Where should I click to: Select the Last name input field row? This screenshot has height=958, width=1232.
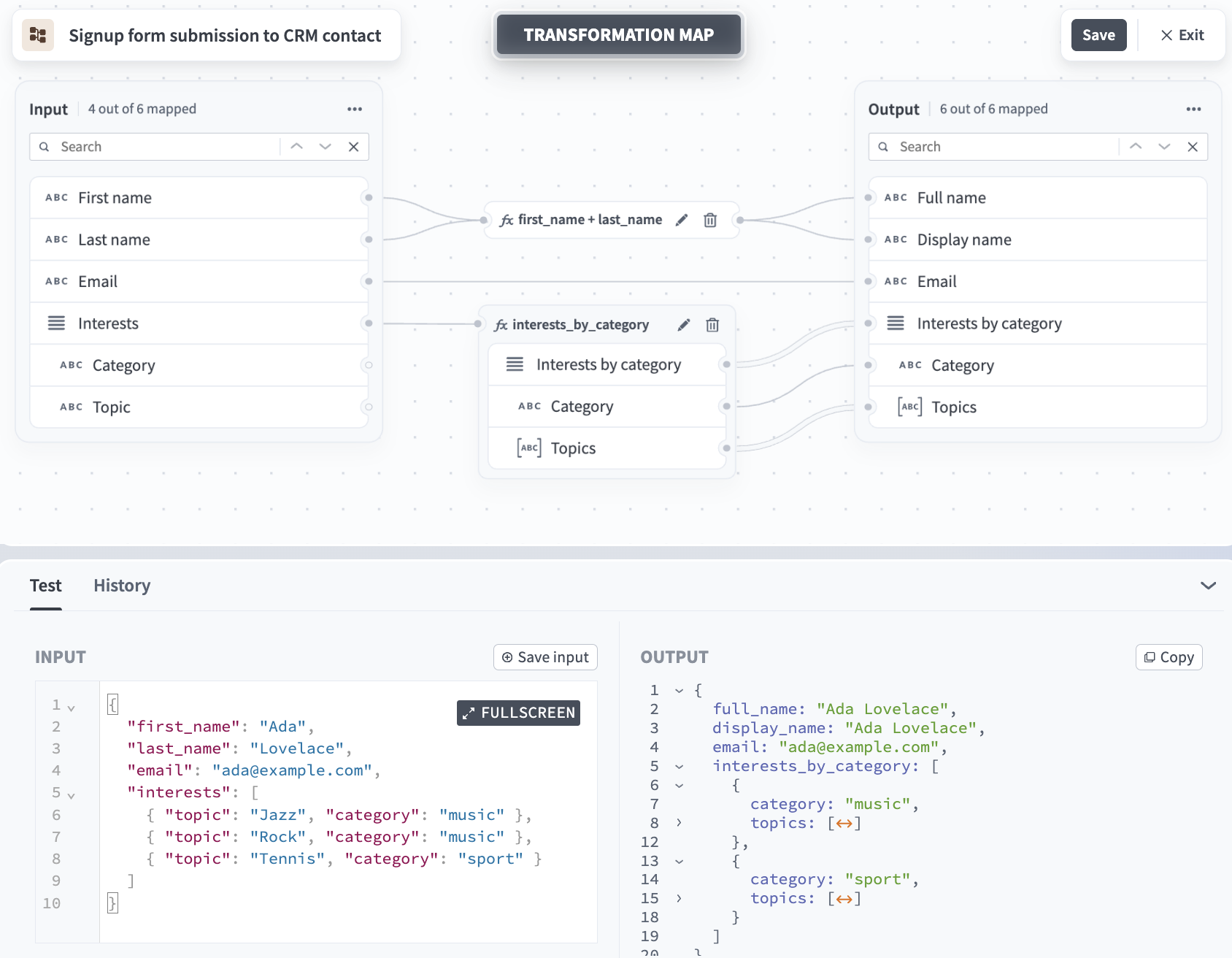point(199,239)
